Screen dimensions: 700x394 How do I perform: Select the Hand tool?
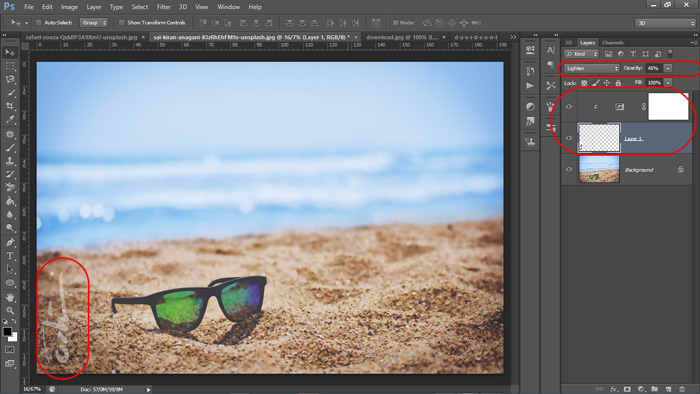[x=10, y=297]
